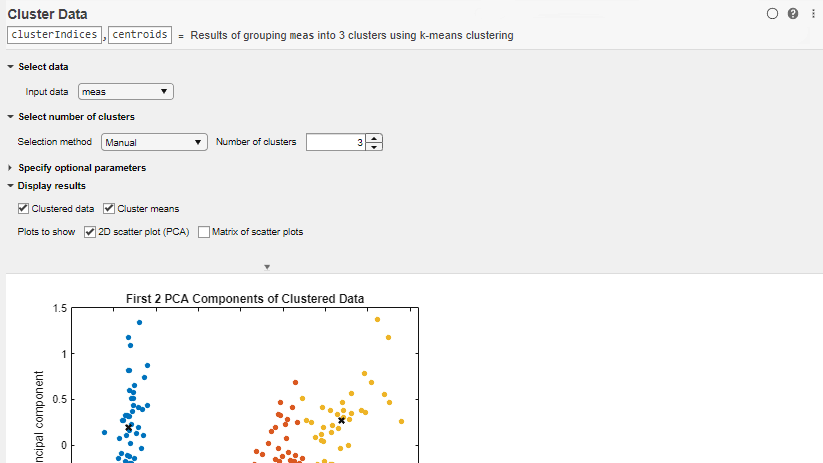Decrease number of clusters with the down arrow
Viewport: 823px width, 463px height.
pos(375,146)
